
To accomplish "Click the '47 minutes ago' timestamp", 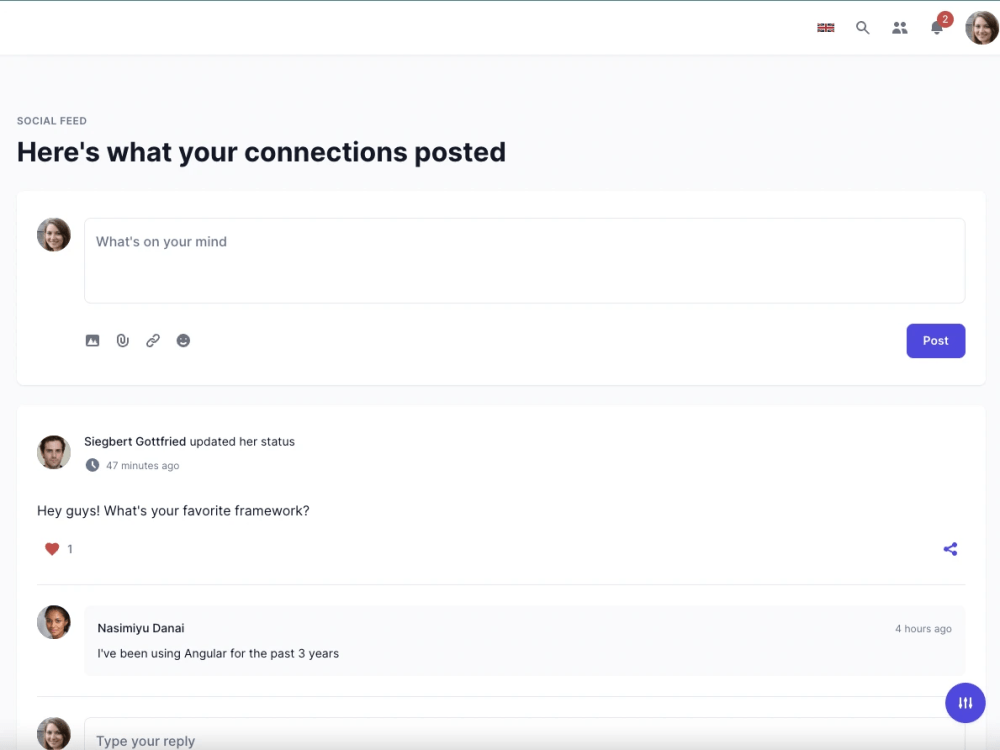I will (143, 466).
